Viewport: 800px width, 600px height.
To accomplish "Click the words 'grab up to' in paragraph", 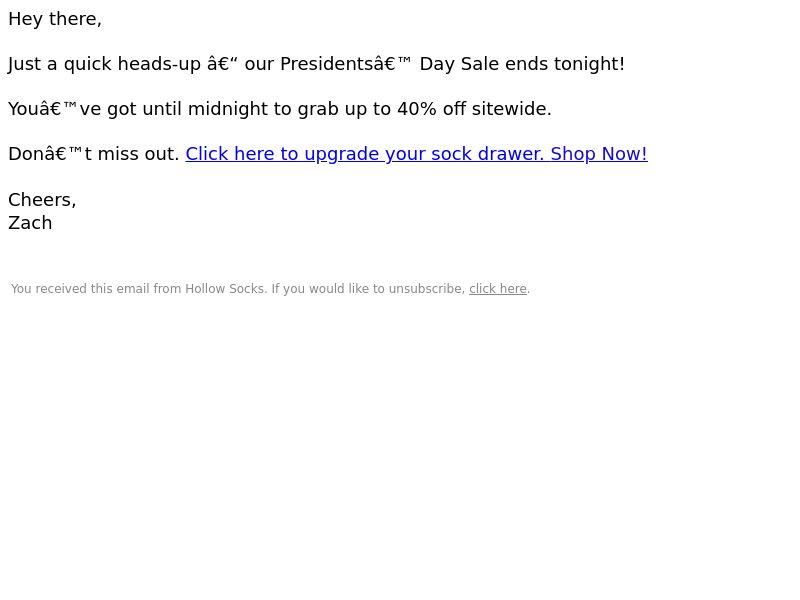I will click(x=344, y=109).
